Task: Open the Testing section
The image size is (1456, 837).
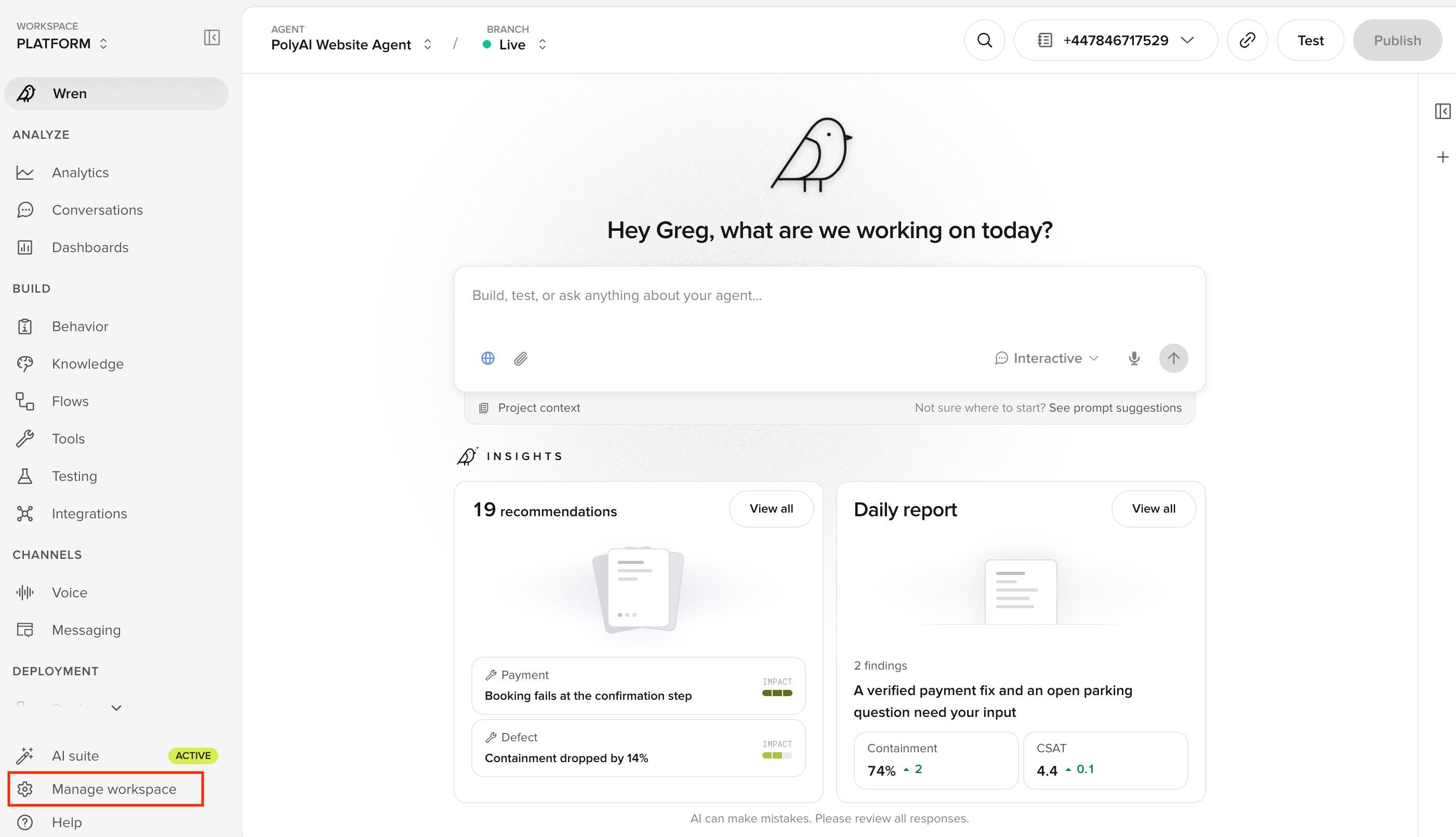Action: [x=74, y=476]
